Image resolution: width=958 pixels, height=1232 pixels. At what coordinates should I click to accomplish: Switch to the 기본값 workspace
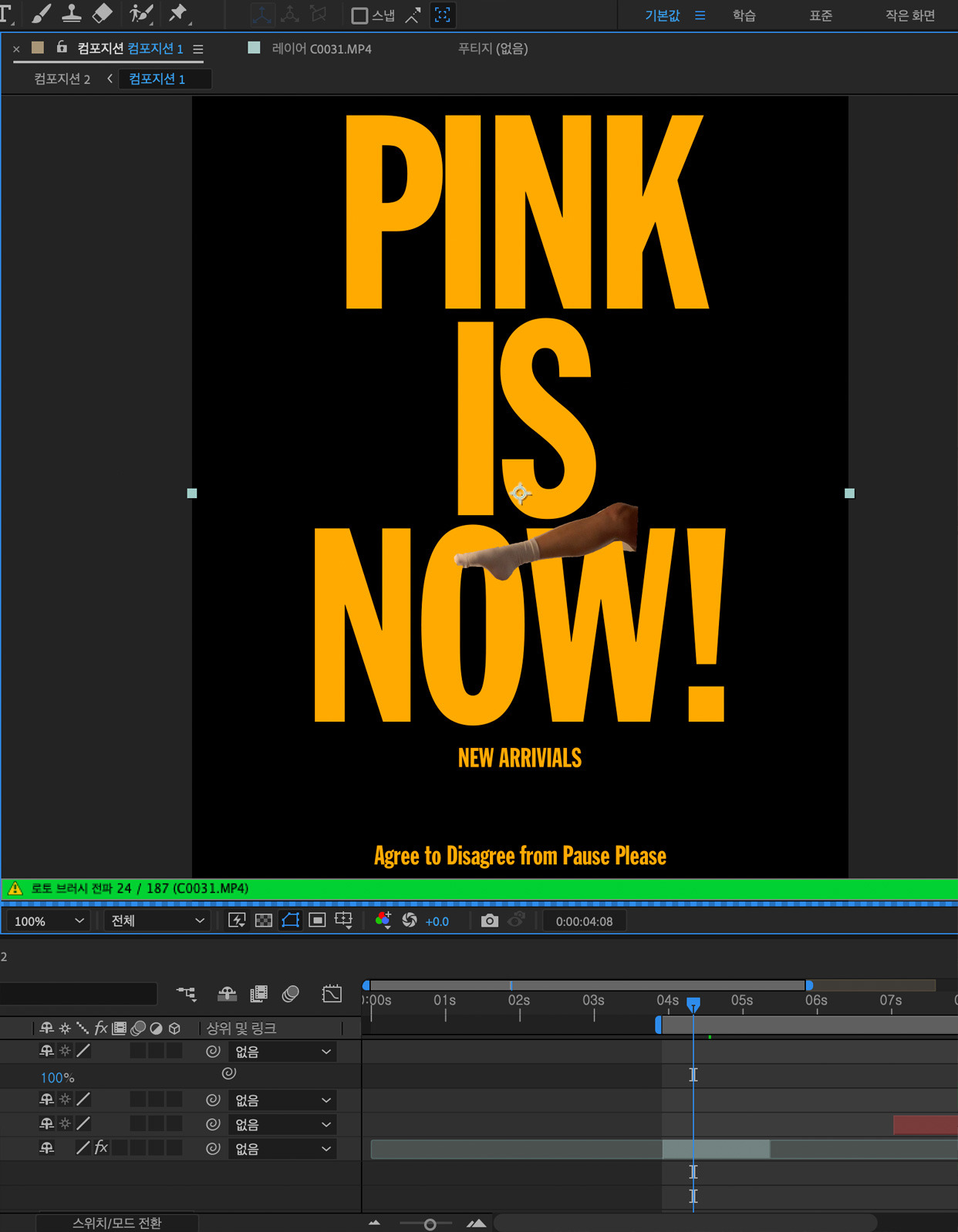(x=663, y=15)
